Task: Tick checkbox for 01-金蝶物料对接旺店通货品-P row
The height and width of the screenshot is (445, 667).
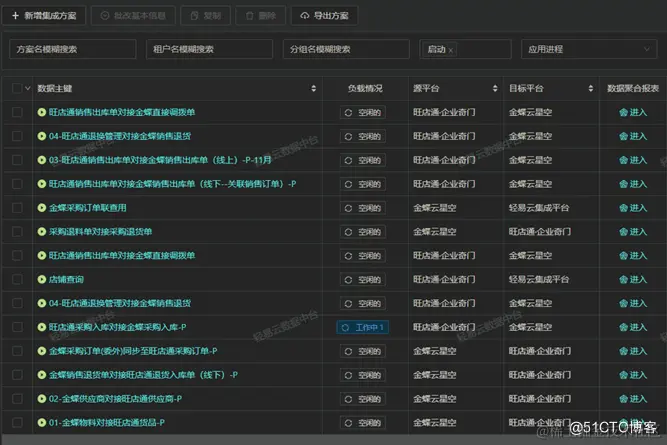Action: (17, 422)
